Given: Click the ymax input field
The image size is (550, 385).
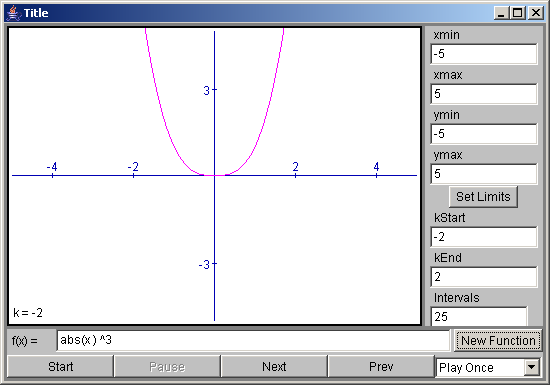Looking at the screenshot, I should 484,174.
